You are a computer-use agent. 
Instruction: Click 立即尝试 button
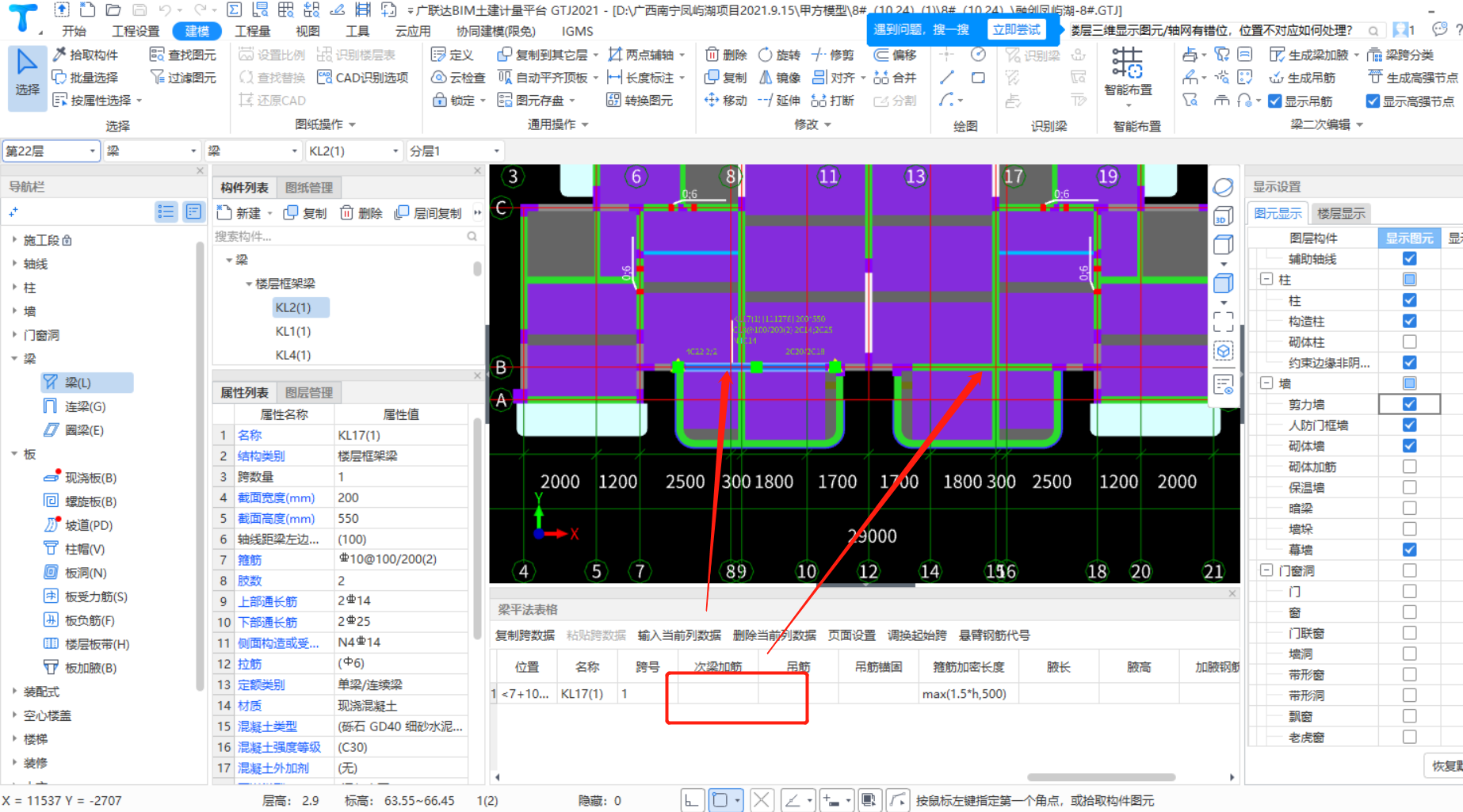pyautogui.click(x=1017, y=29)
